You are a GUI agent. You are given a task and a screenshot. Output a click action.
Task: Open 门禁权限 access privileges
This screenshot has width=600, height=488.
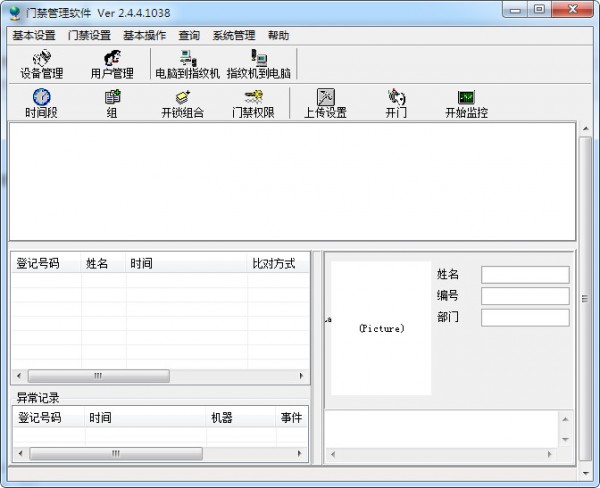pyautogui.click(x=253, y=103)
